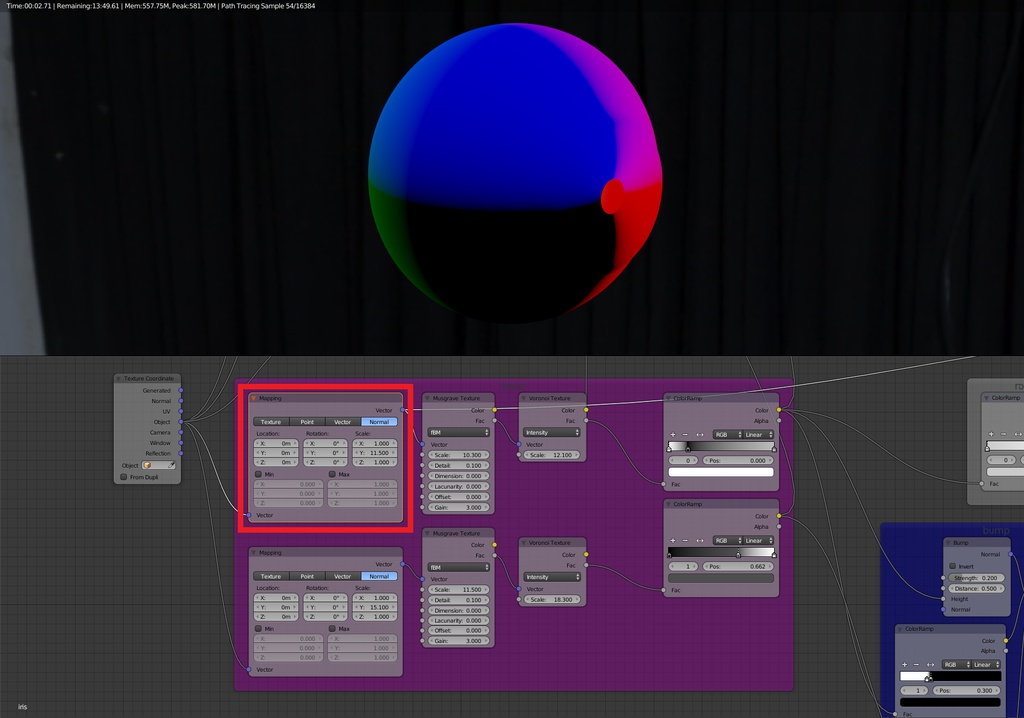
Task: Switch the Mapping node to Point mode
Action: tap(306, 421)
